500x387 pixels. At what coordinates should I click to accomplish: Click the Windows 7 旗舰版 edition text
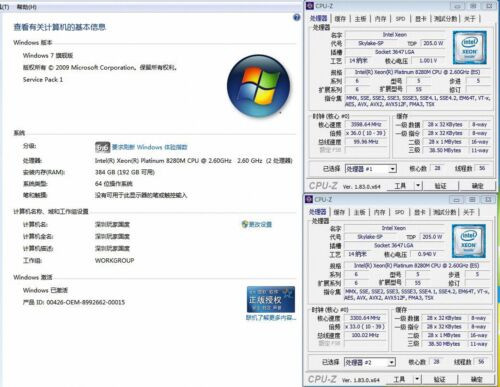coord(48,56)
